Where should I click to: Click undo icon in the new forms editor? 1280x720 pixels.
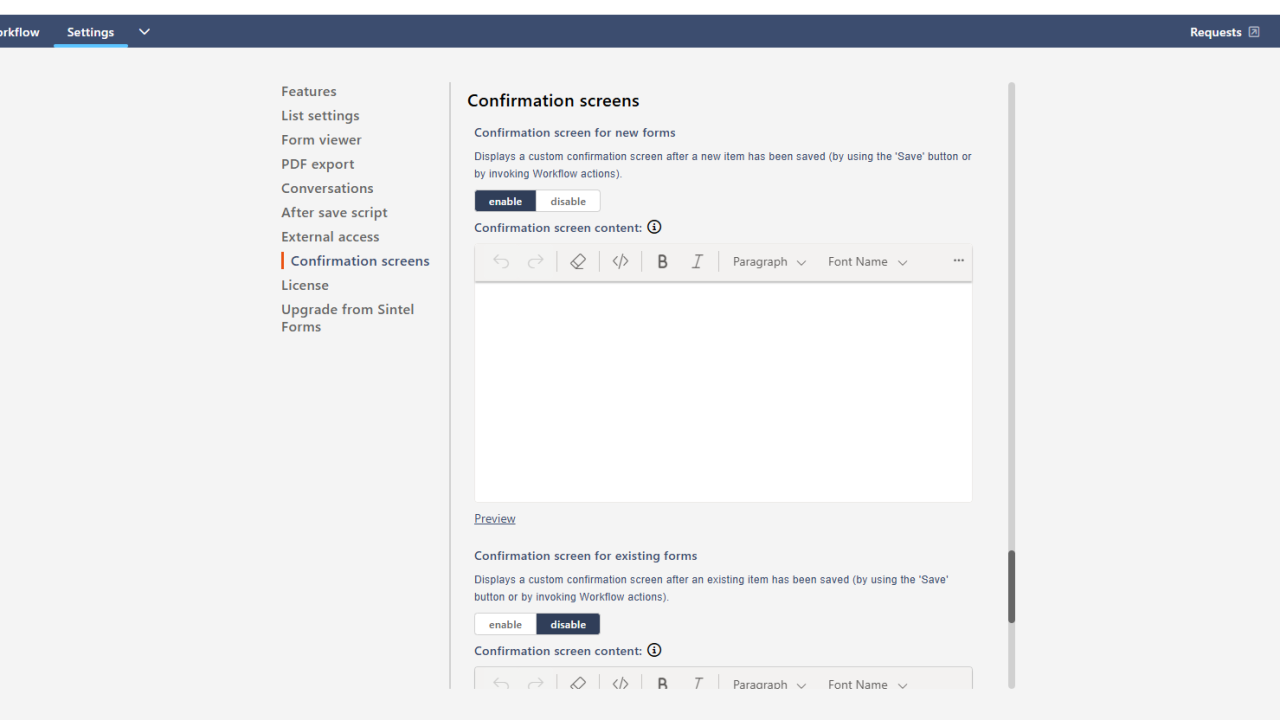tap(501, 262)
